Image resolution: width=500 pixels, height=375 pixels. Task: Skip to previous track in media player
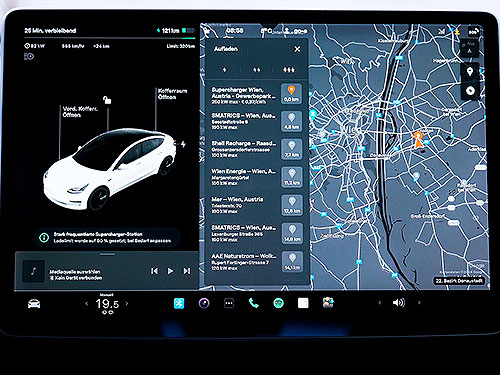point(154,271)
